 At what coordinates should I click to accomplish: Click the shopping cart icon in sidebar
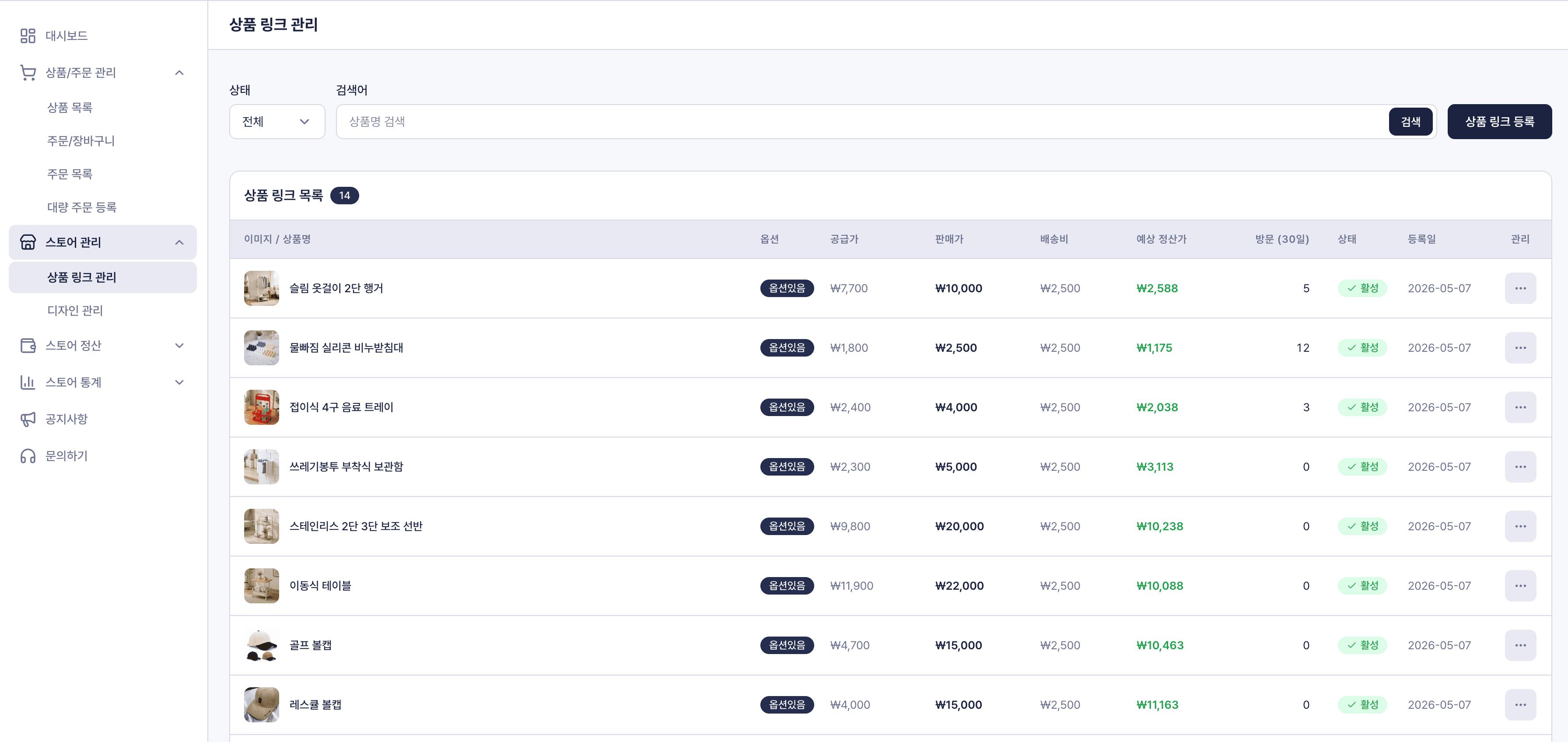click(28, 73)
